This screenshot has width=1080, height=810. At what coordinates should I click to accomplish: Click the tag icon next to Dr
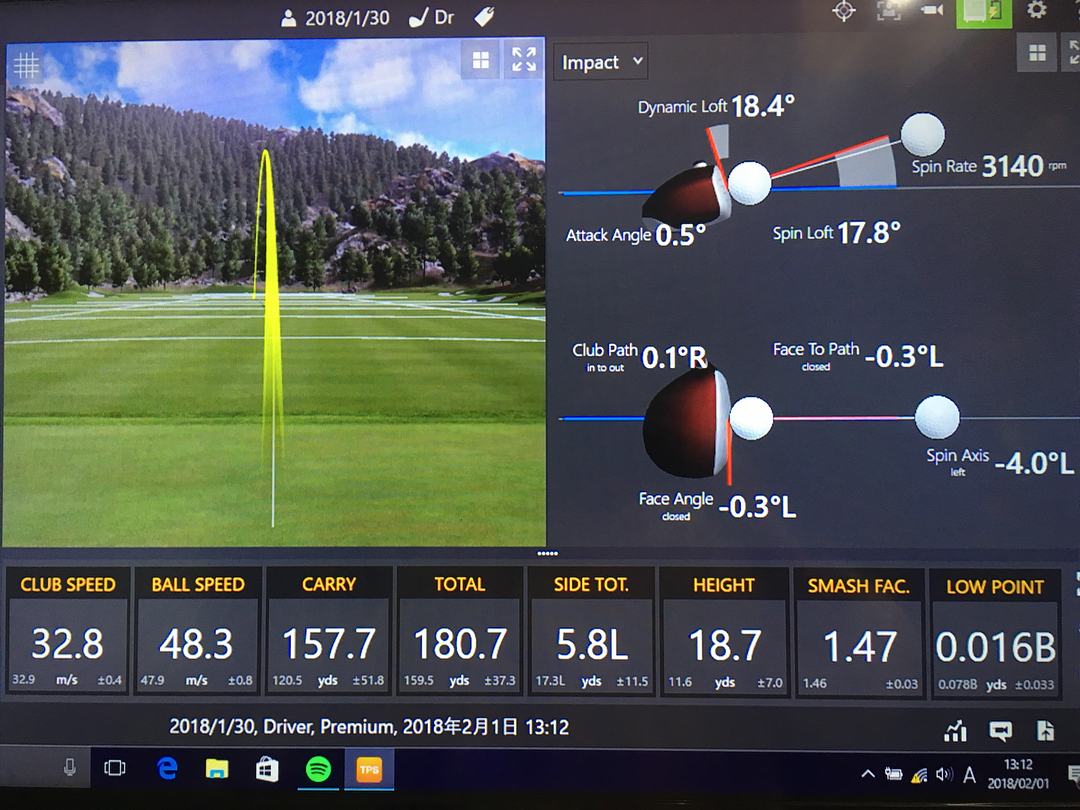[x=485, y=17]
